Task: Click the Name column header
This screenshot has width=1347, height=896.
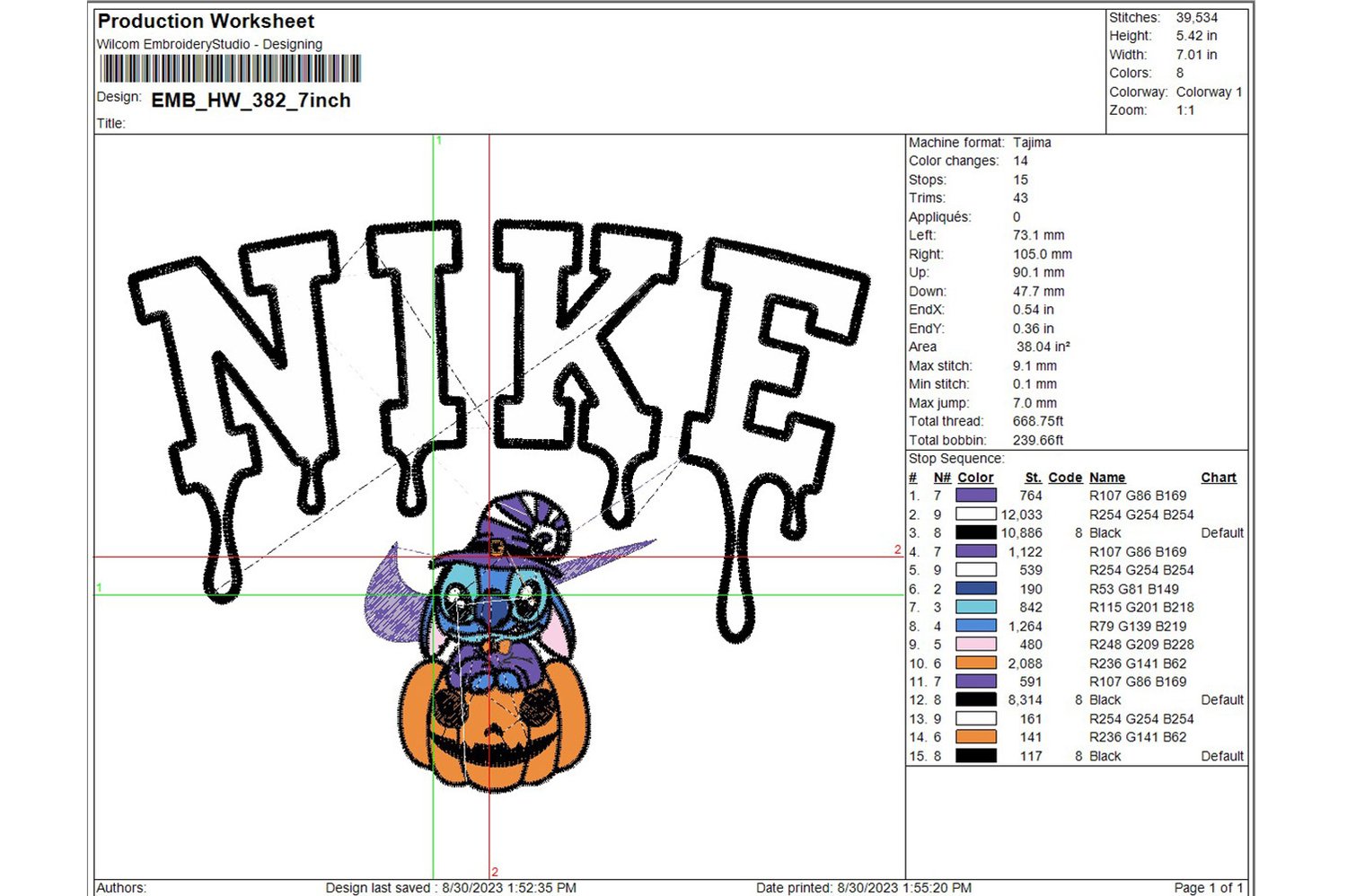Action: 1107,478
